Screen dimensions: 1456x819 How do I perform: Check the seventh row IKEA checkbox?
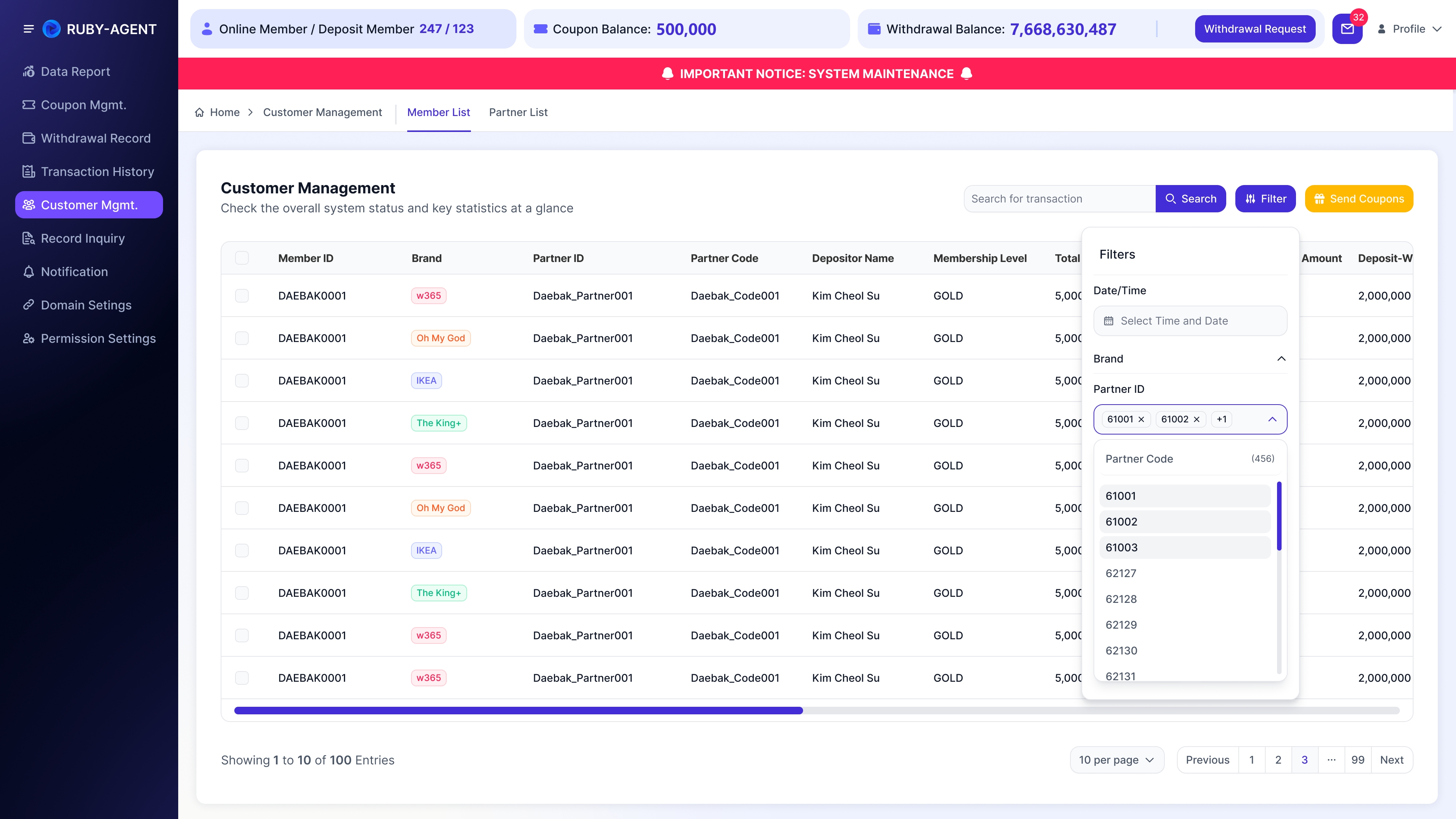[x=242, y=551]
